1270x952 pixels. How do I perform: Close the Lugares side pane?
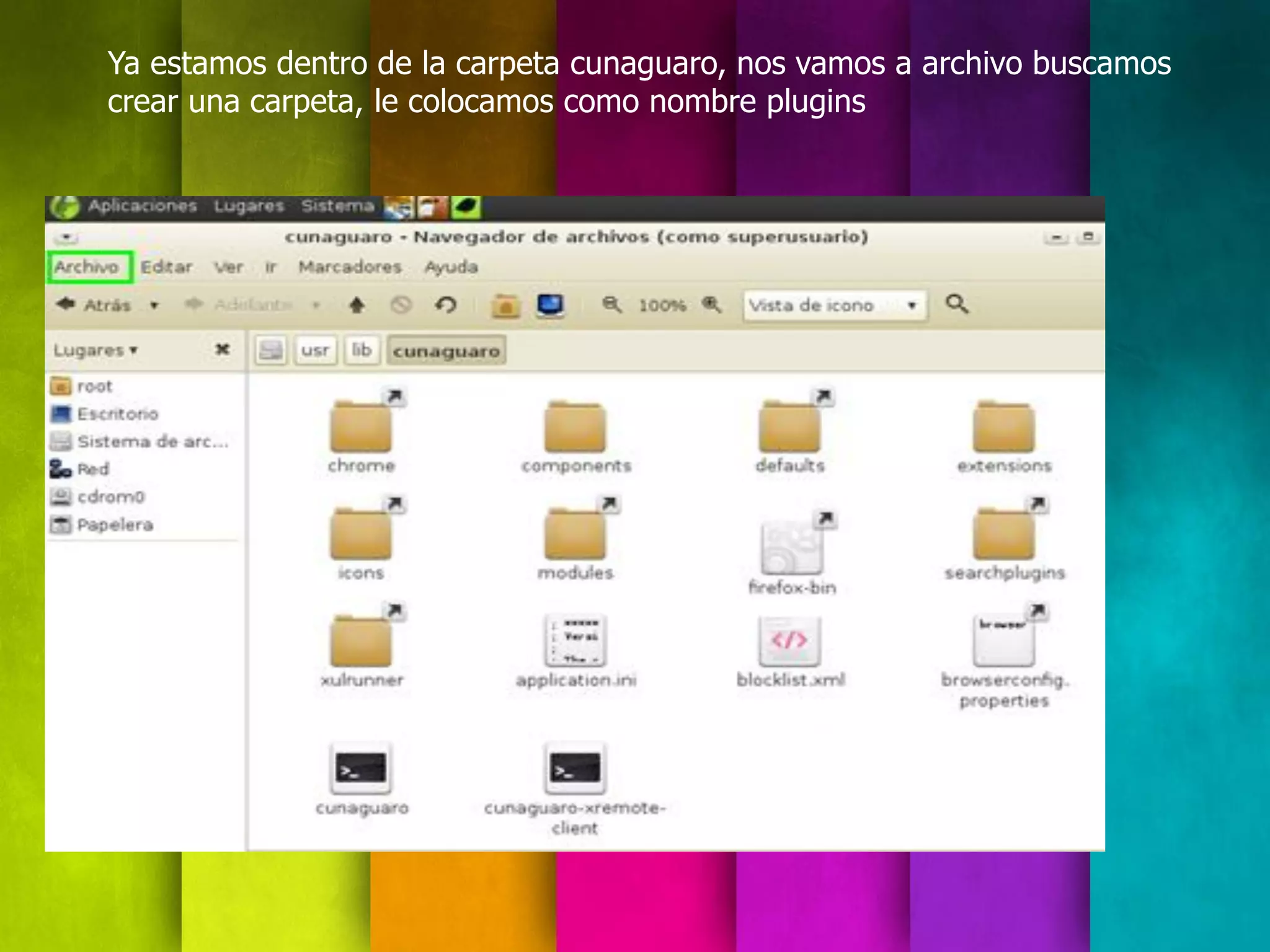coord(222,350)
